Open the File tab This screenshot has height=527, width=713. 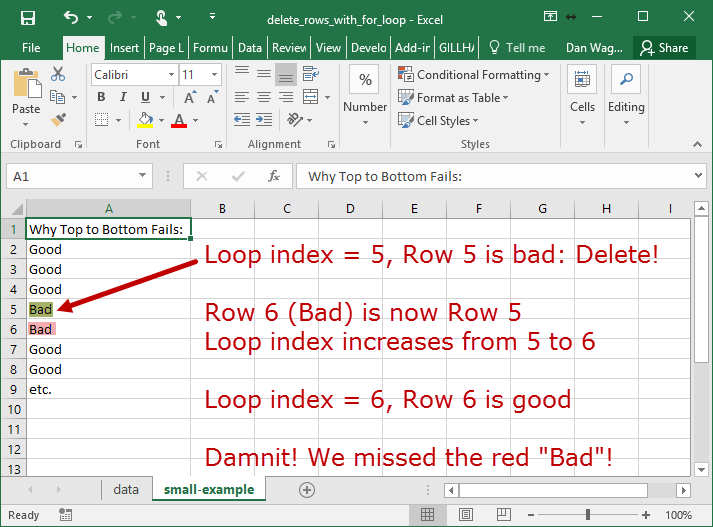click(x=31, y=48)
